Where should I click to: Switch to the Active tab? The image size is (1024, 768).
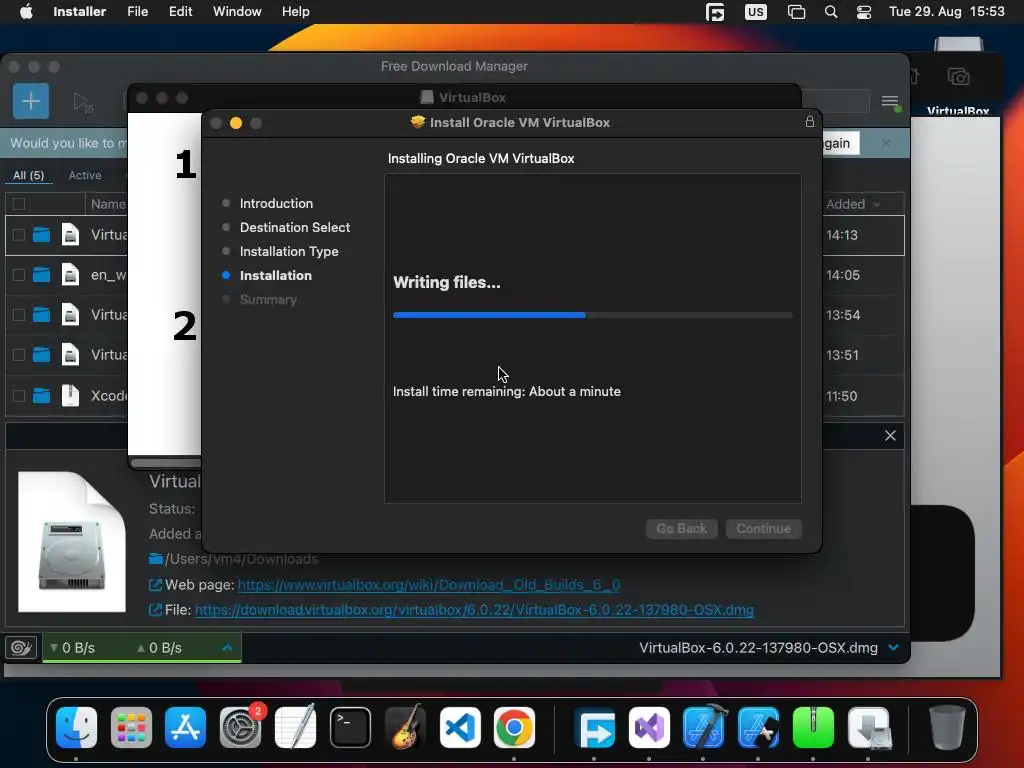tap(85, 175)
